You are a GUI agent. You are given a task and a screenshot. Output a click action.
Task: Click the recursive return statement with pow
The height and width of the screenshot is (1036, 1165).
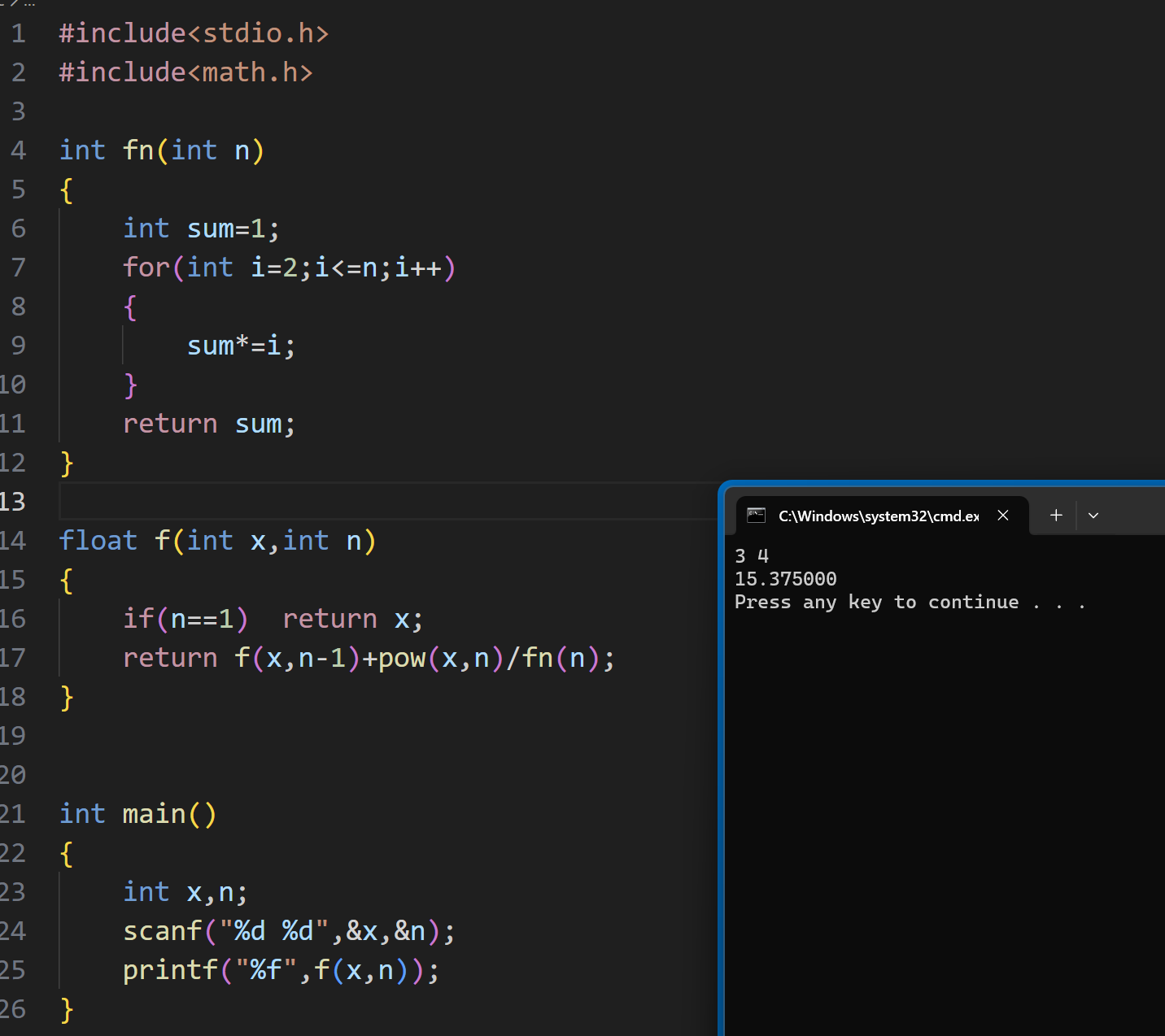369,658
